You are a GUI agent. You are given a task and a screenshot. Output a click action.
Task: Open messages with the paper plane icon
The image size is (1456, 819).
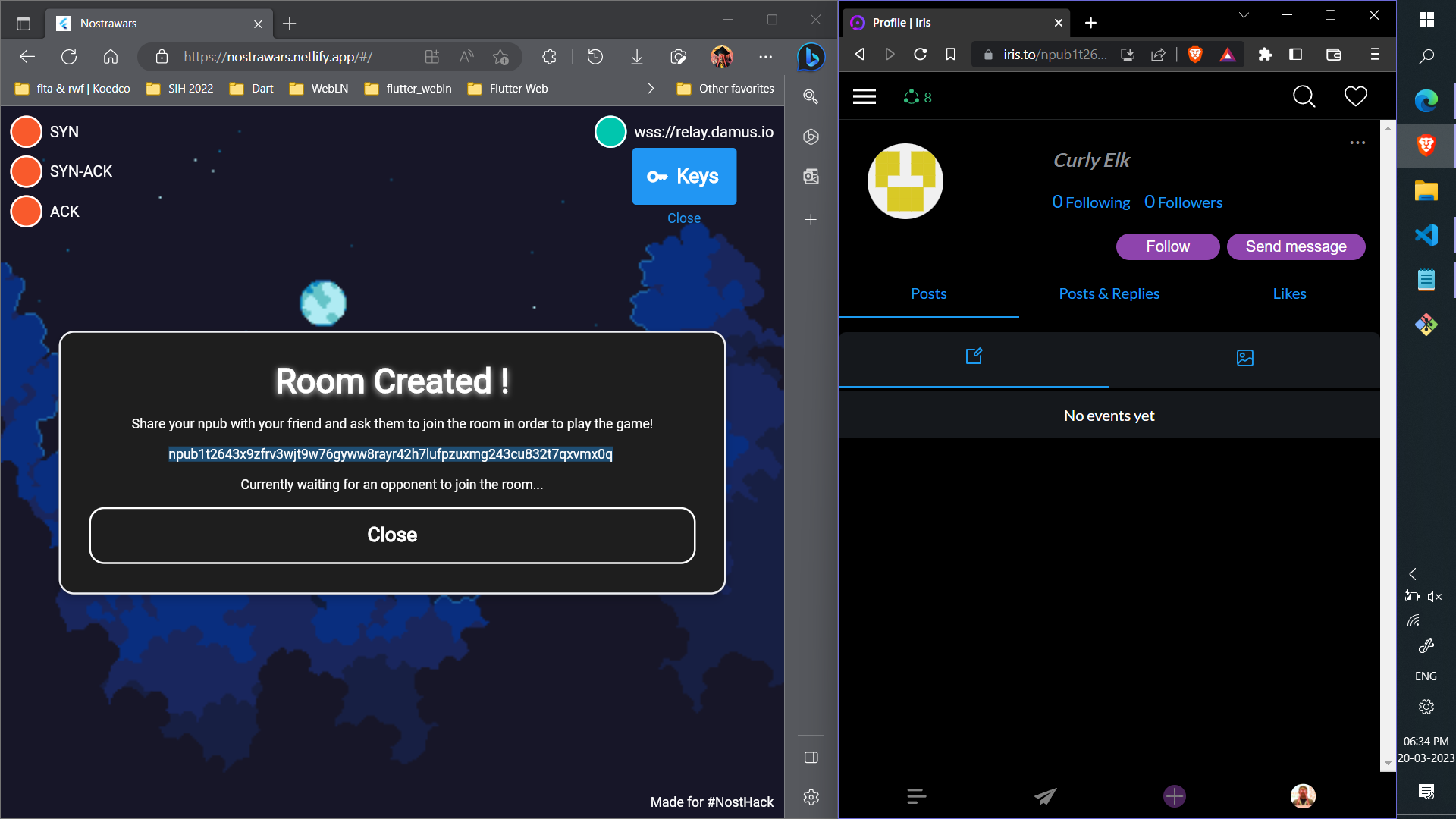click(x=1045, y=795)
